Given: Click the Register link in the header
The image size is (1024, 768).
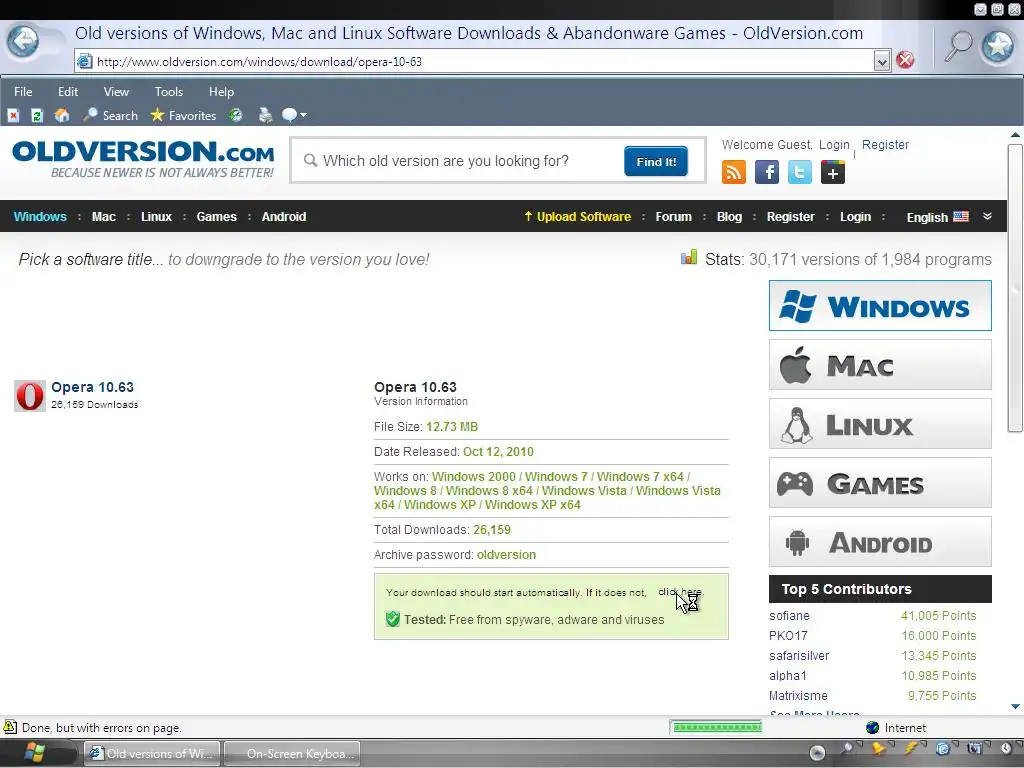Looking at the screenshot, I should click(x=885, y=144).
